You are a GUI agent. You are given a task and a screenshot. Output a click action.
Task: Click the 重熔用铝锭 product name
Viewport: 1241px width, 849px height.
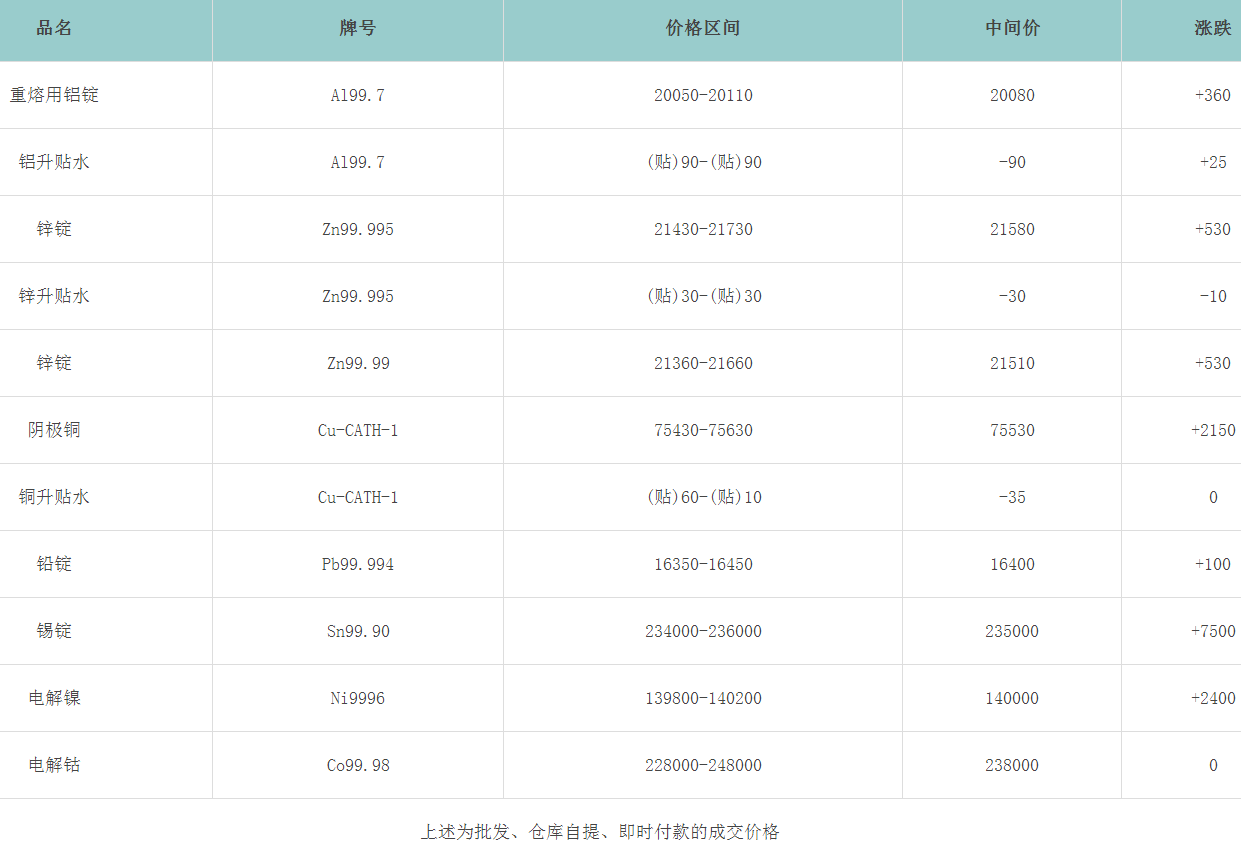54,96
